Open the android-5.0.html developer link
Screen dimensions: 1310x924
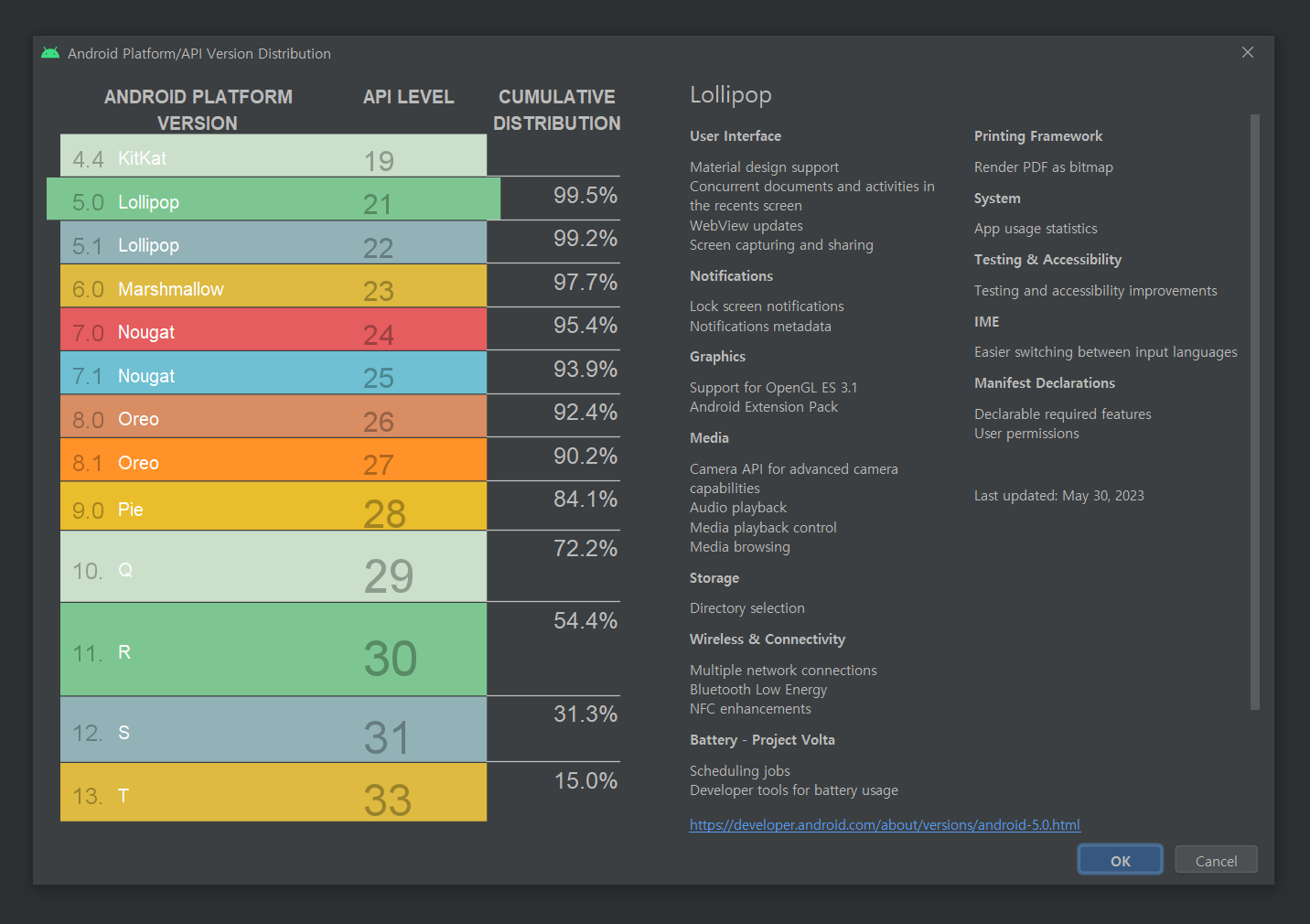885,825
